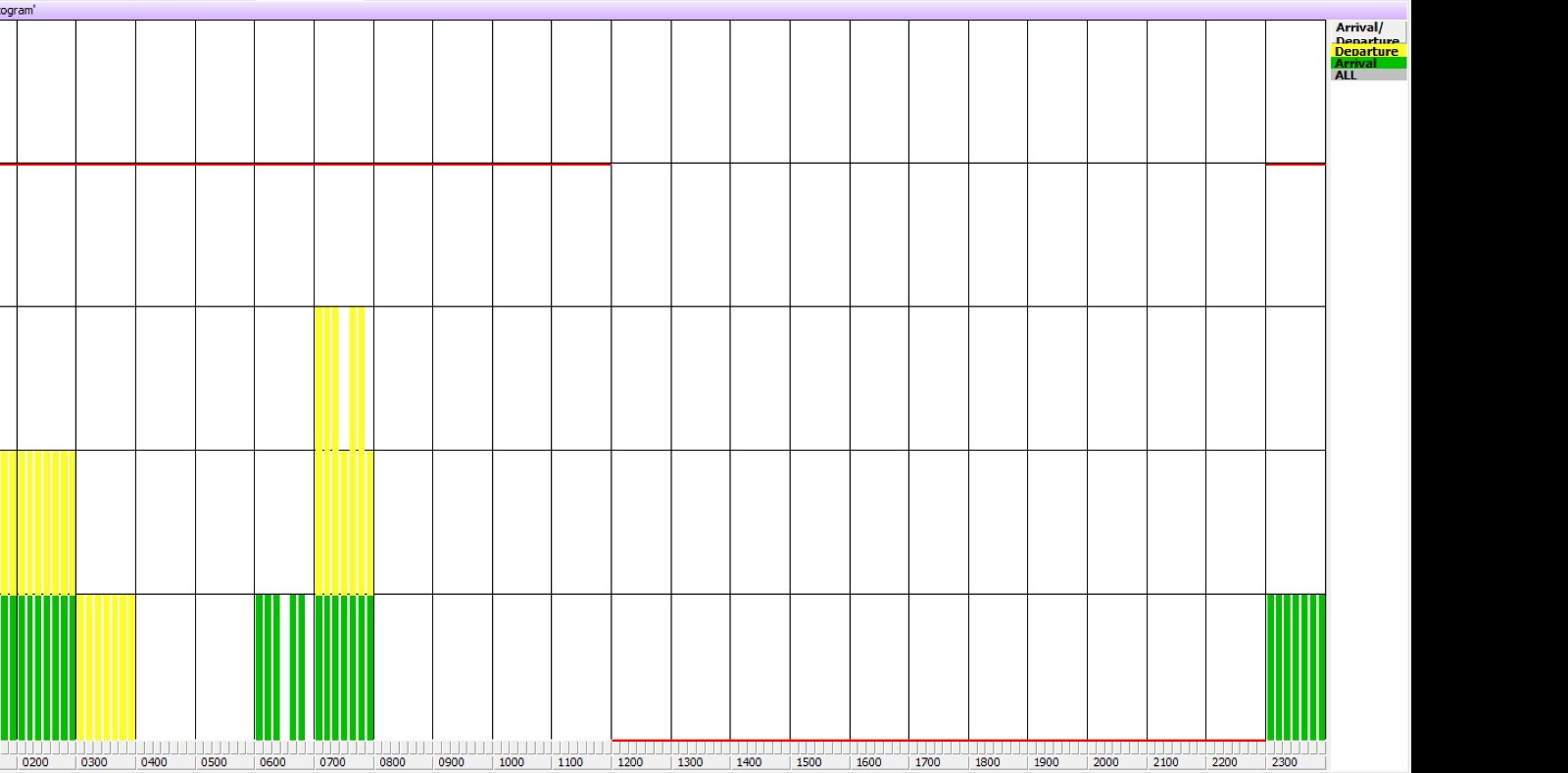Viewport: 1568px width, 773px height.
Task: Click yellow departure bars in 0300 column
Action: tap(106, 666)
